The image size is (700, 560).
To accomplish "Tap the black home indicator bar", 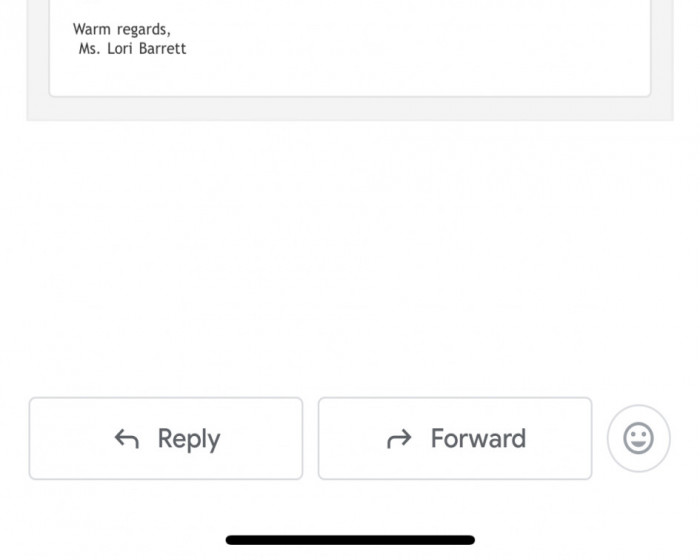I will [350, 540].
